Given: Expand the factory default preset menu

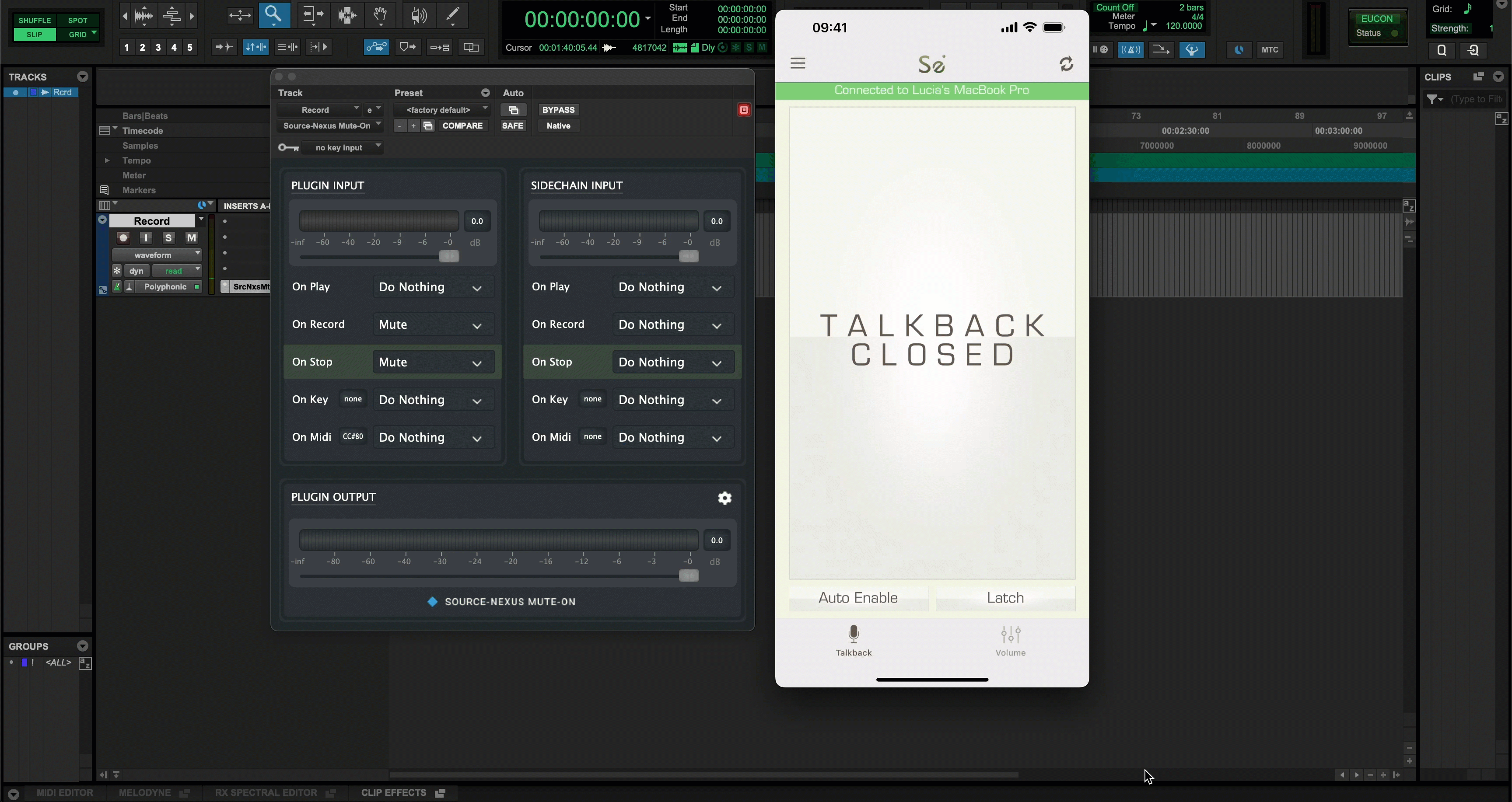Looking at the screenshot, I should click(441, 110).
